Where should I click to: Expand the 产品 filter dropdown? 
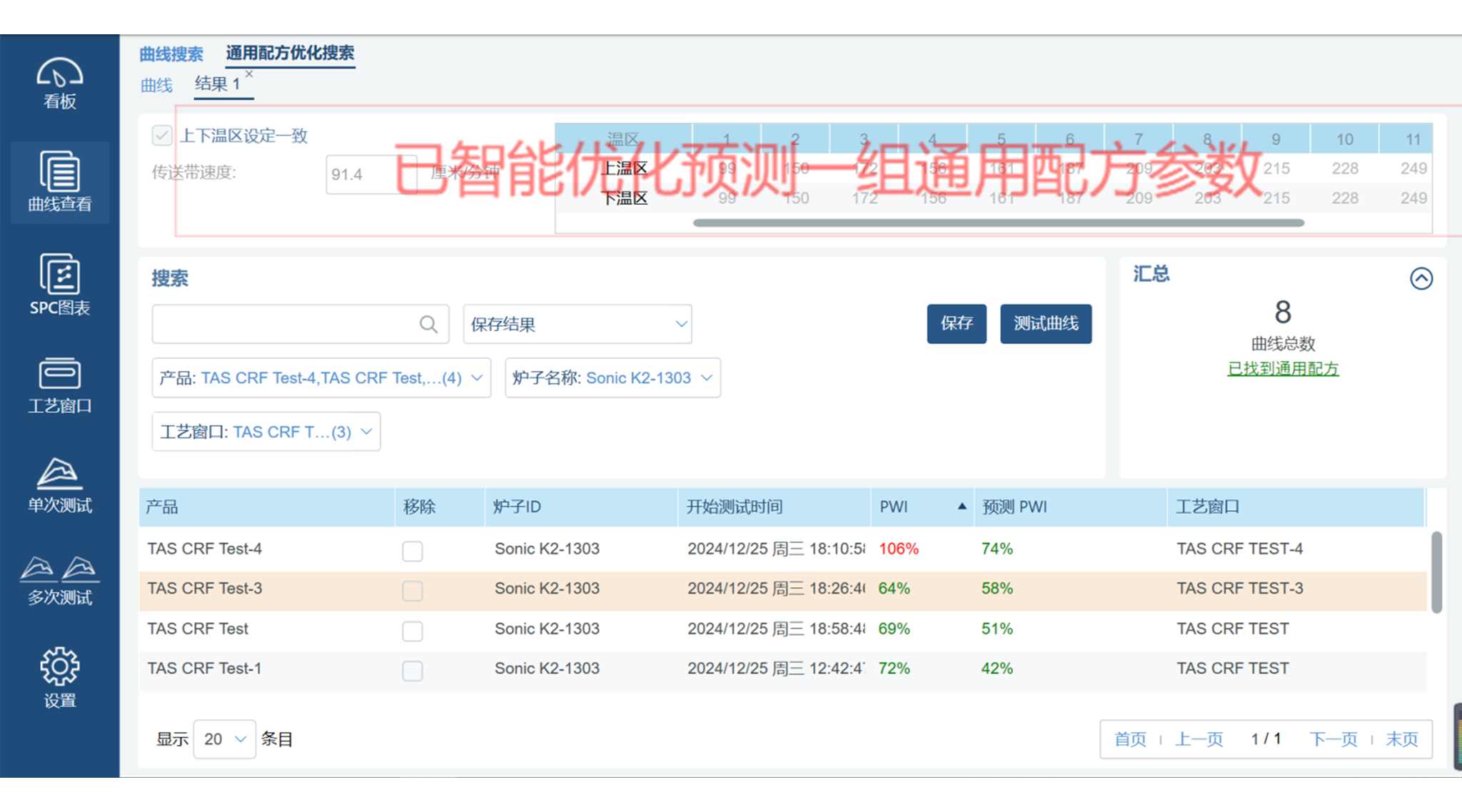tap(321, 377)
